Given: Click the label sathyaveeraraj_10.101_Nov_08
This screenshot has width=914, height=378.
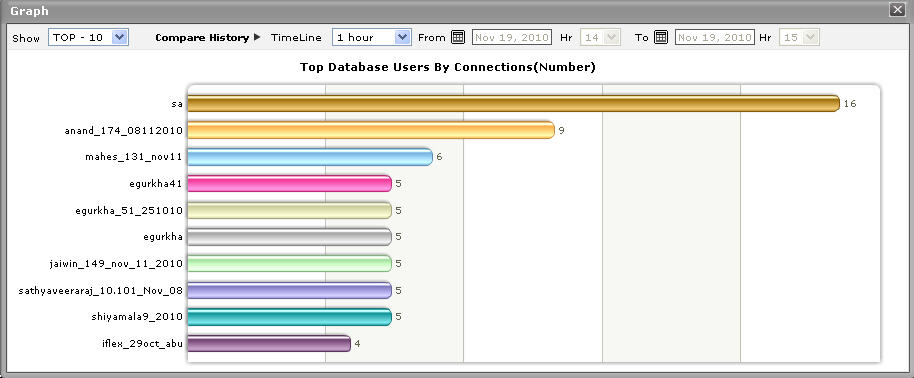Looking at the screenshot, I should click(x=101, y=290).
